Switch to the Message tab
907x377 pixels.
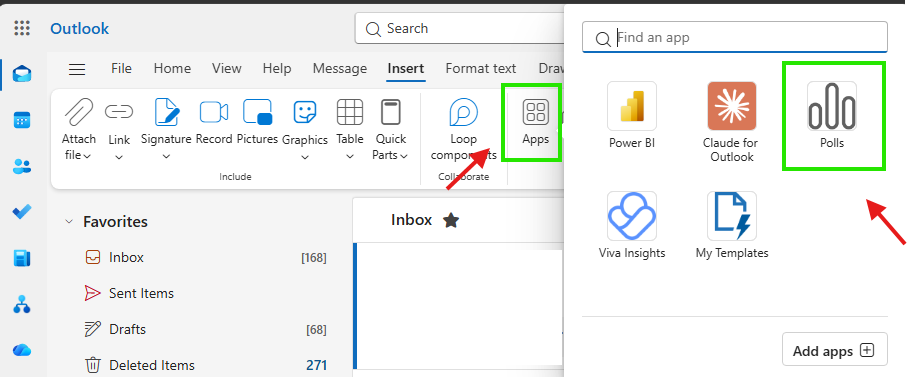340,69
